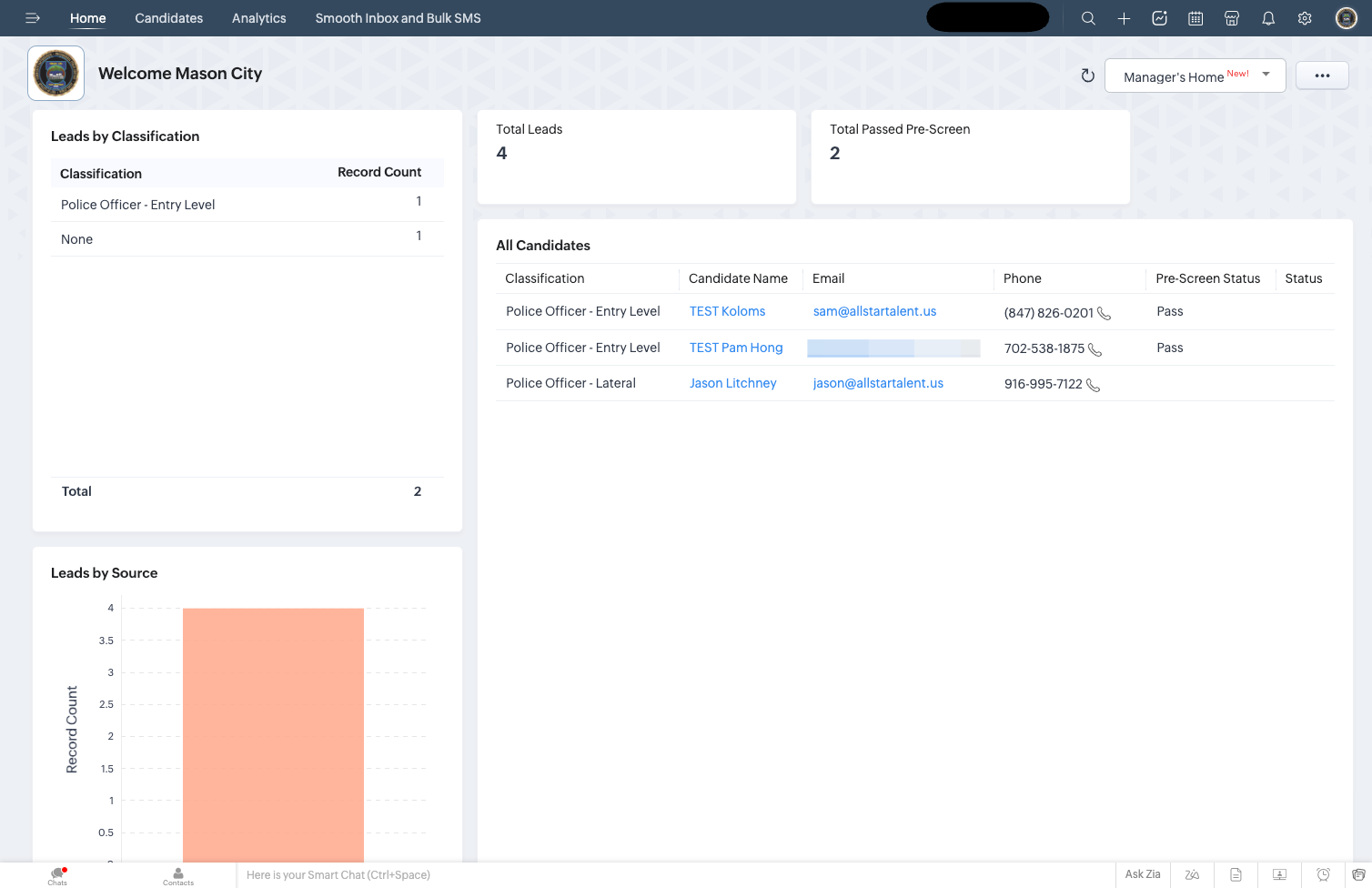
Task: Call TEST Koloms using phone icon
Action: [x=1104, y=313]
